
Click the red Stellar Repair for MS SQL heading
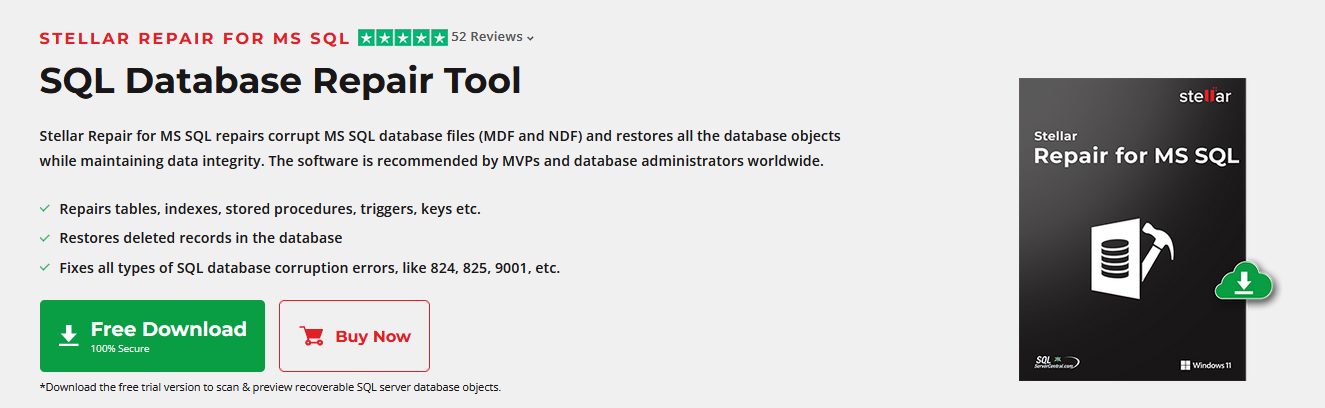[195, 39]
